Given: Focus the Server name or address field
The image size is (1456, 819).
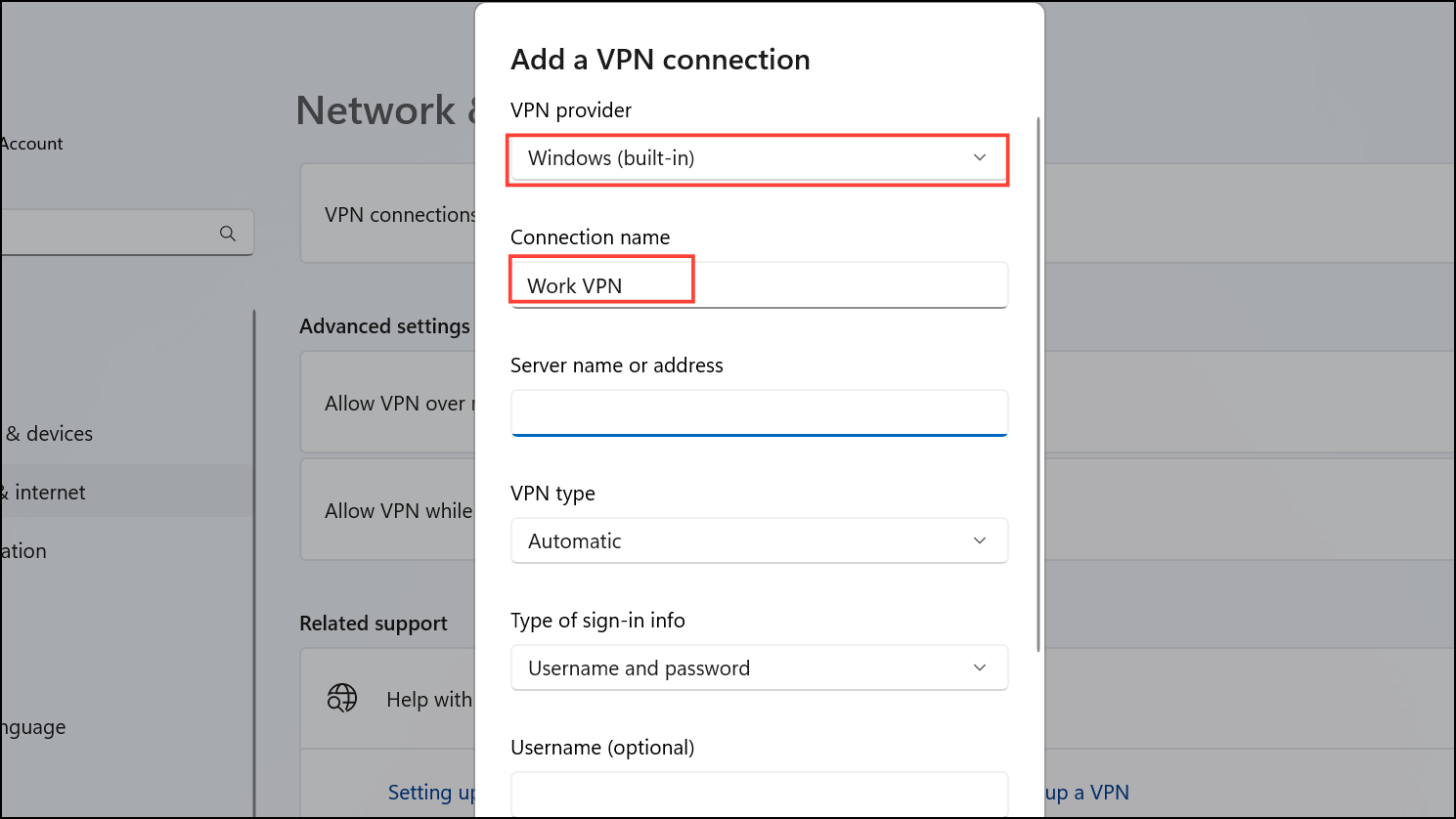Looking at the screenshot, I should click(758, 412).
